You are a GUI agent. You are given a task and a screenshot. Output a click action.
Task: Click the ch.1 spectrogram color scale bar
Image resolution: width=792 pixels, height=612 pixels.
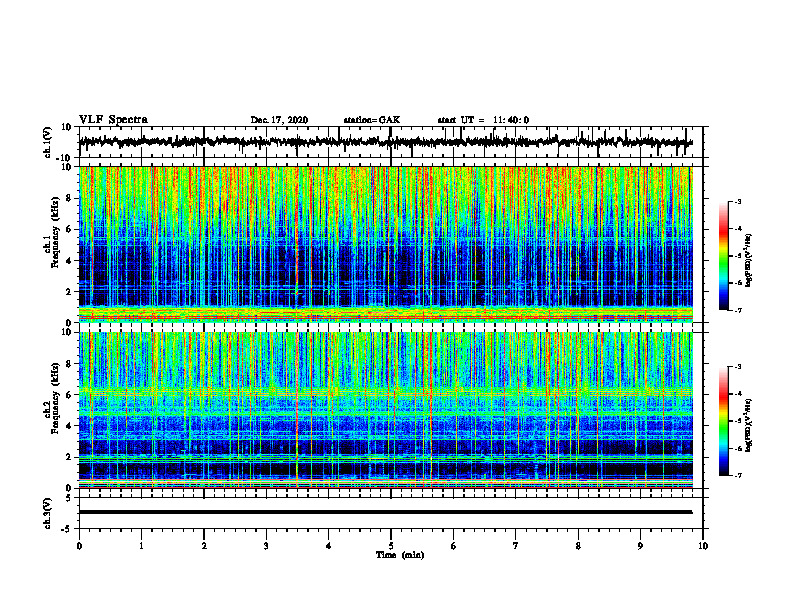click(x=723, y=256)
